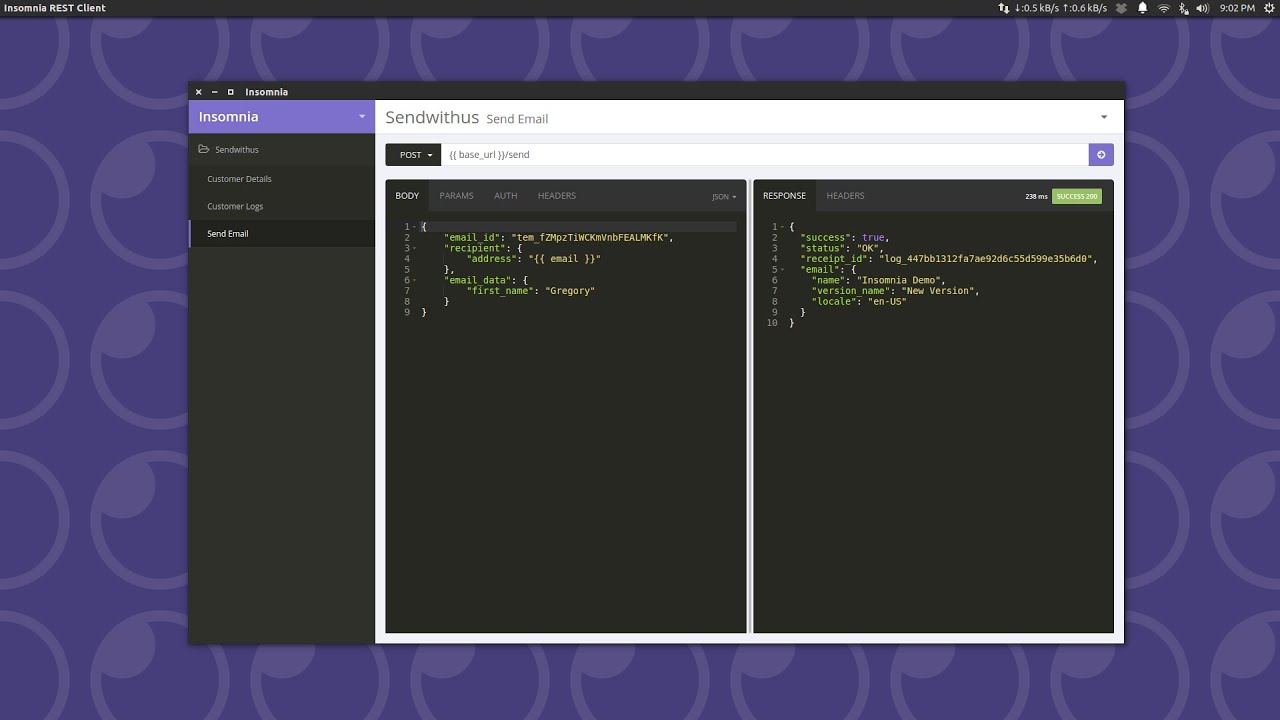The height and width of the screenshot is (720, 1280).
Task: Open the network speed indicator in the top bar
Action: pyautogui.click(x=1053, y=8)
